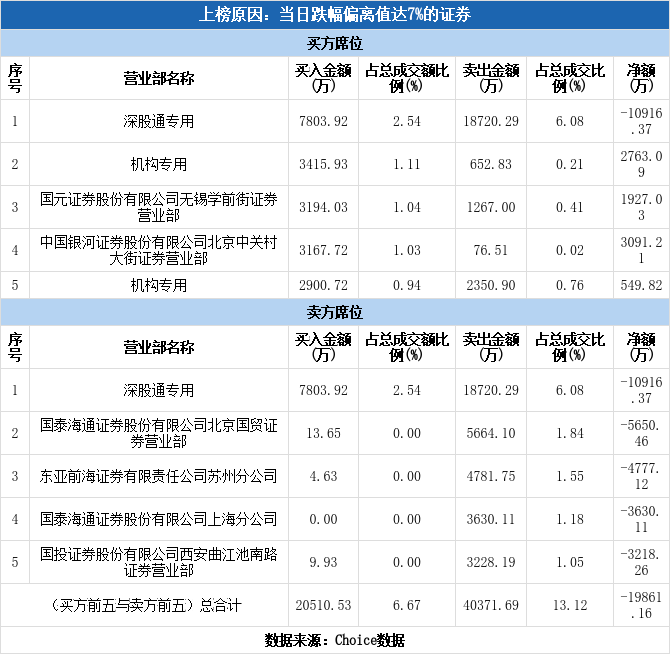
Task: Select the 买方席位 section header
Action: pyautogui.click(x=335, y=43)
